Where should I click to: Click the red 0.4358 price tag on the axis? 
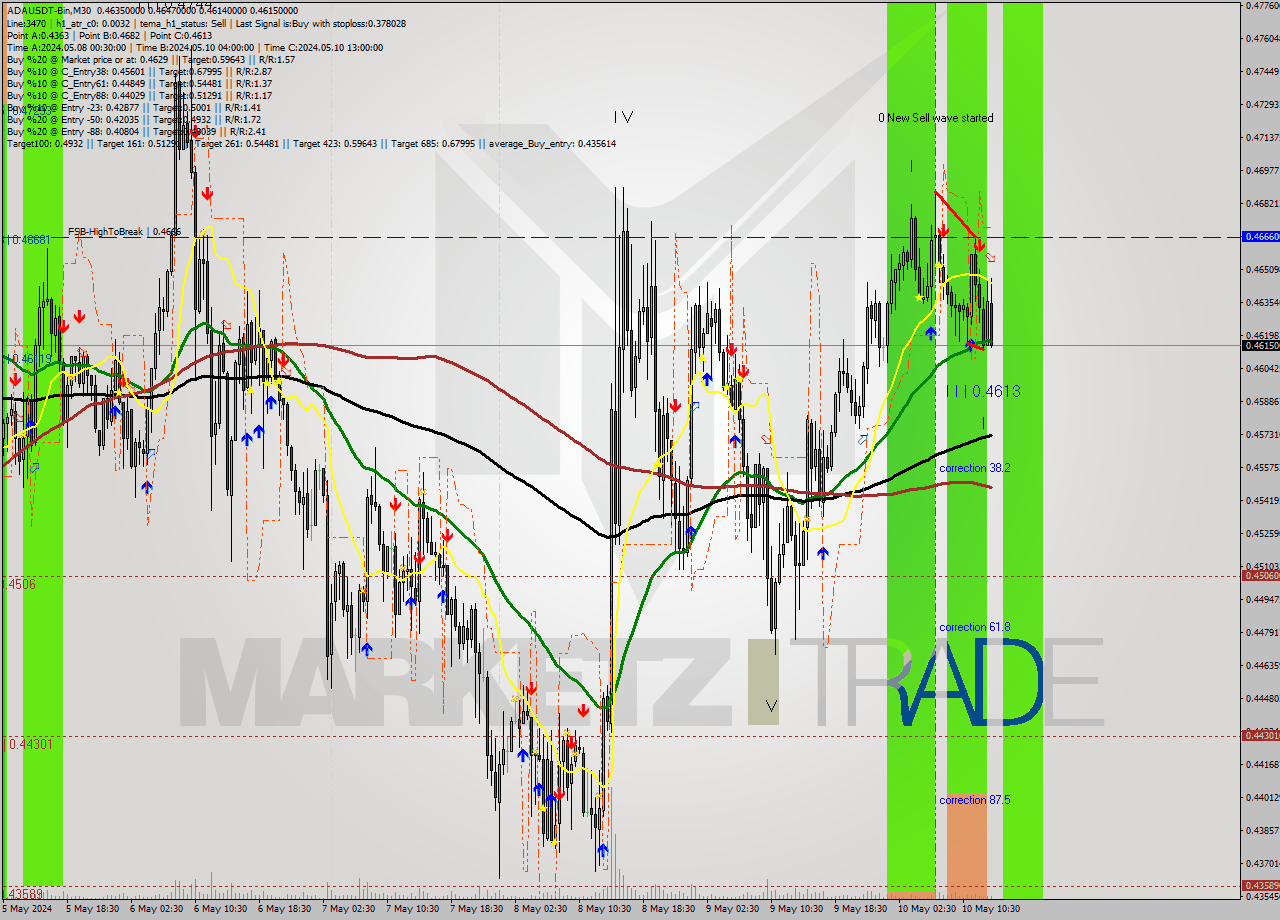[1260, 885]
